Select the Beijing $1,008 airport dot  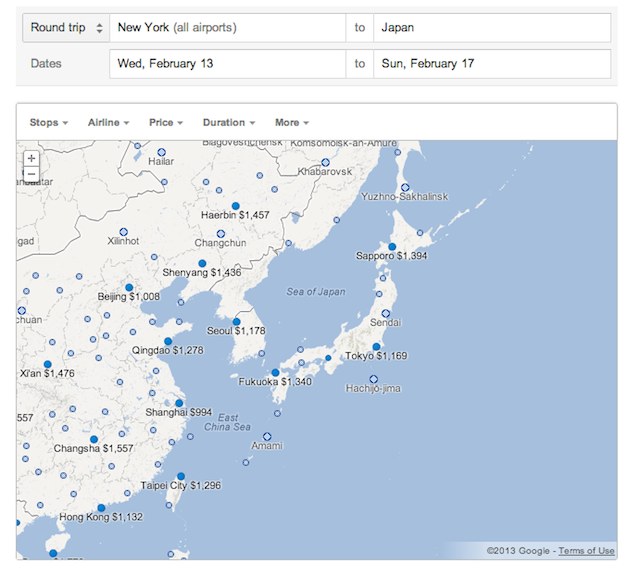[129, 287]
